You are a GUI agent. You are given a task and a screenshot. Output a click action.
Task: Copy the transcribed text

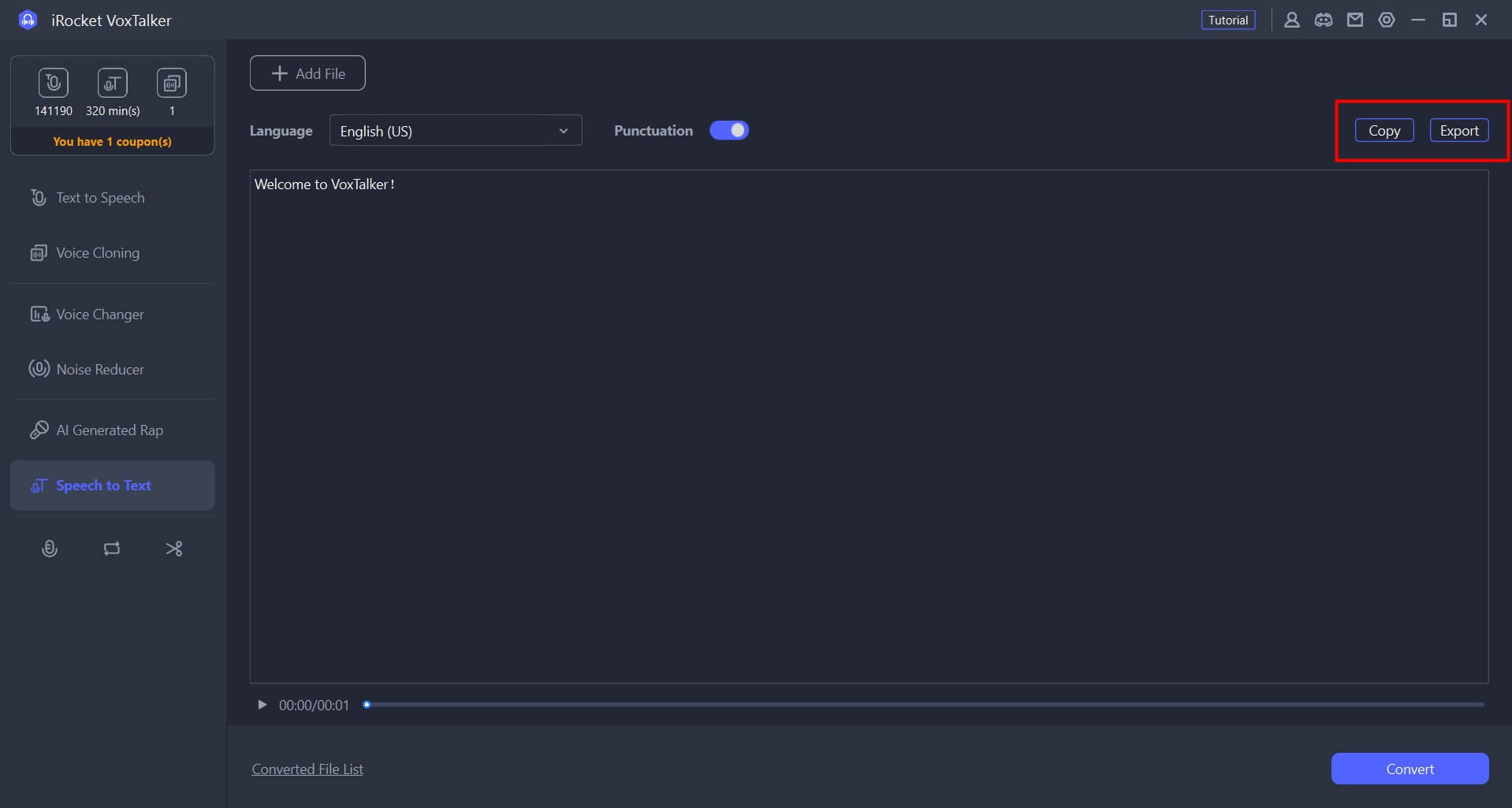click(x=1384, y=131)
